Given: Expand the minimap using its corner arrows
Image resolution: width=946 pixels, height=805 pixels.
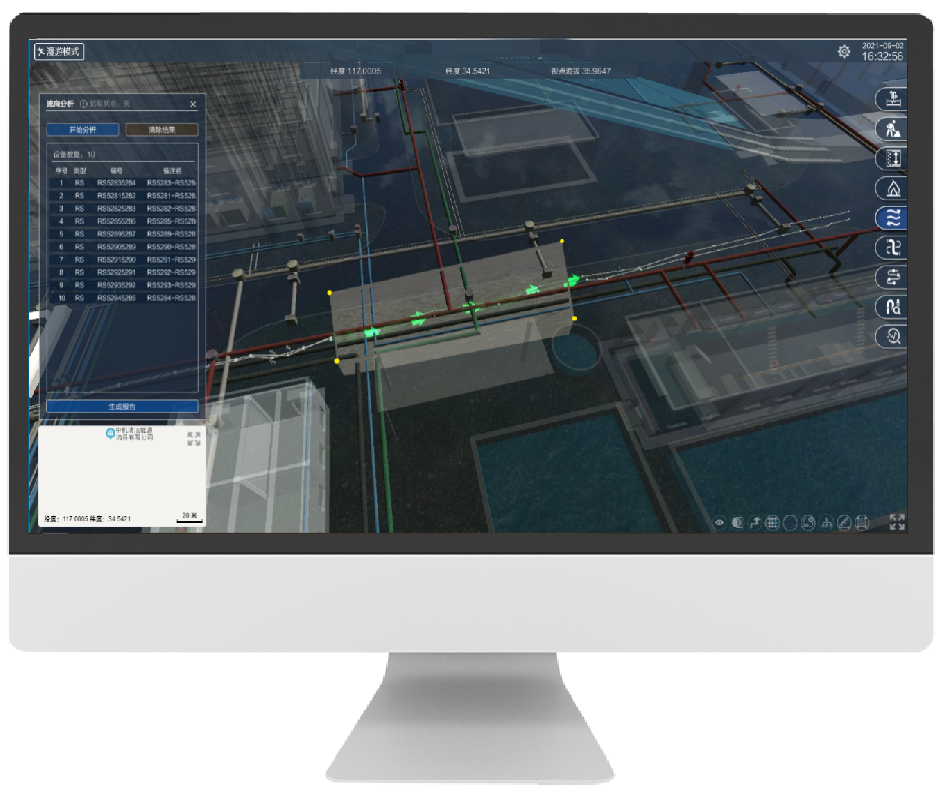Looking at the screenshot, I should (193, 439).
